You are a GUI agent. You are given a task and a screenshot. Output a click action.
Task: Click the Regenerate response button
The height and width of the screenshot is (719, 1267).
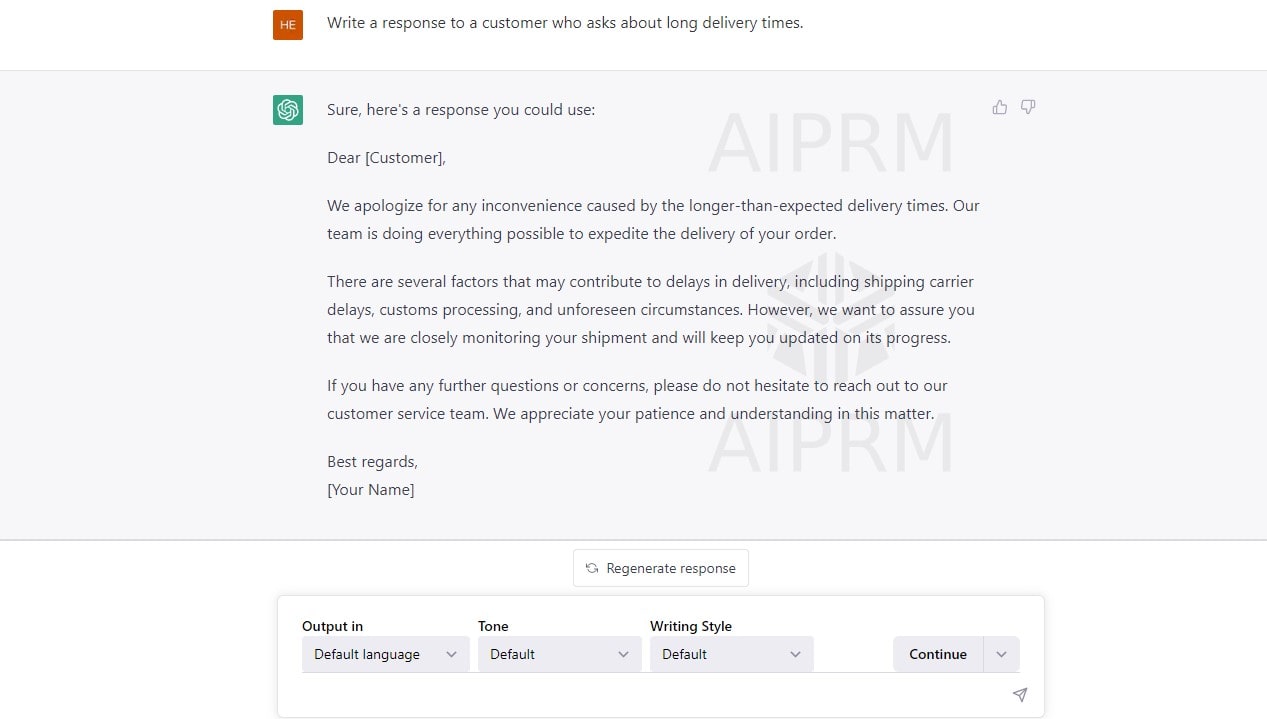(x=660, y=568)
